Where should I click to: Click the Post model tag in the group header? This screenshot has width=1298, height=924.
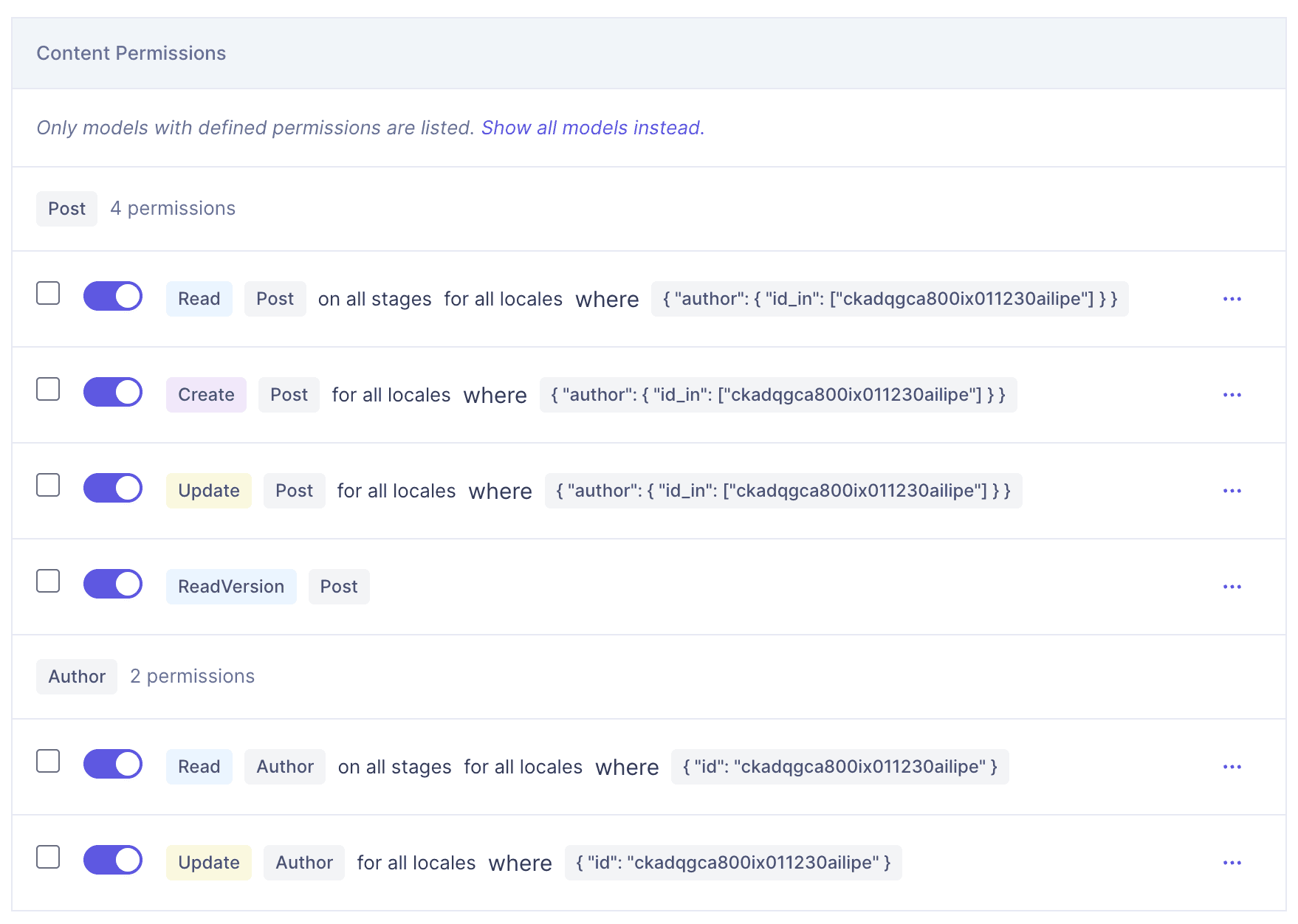[x=66, y=209]
